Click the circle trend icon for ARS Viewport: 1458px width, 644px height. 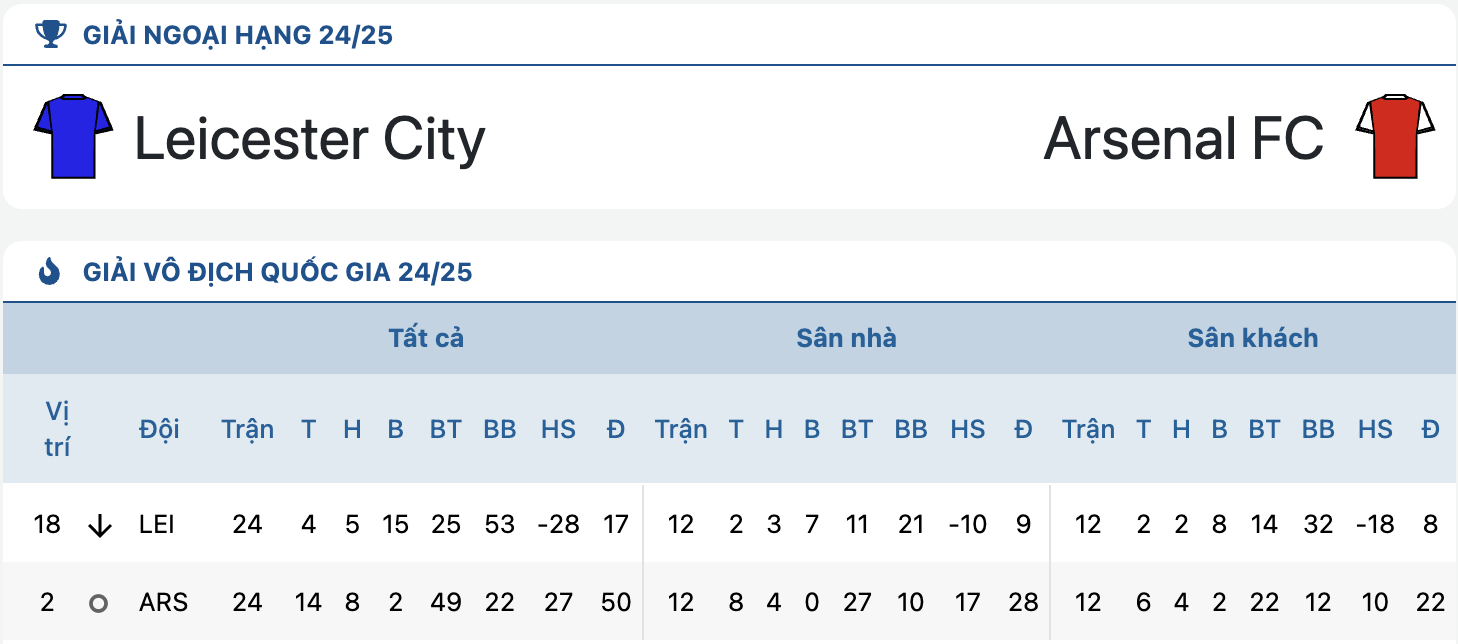98,603
